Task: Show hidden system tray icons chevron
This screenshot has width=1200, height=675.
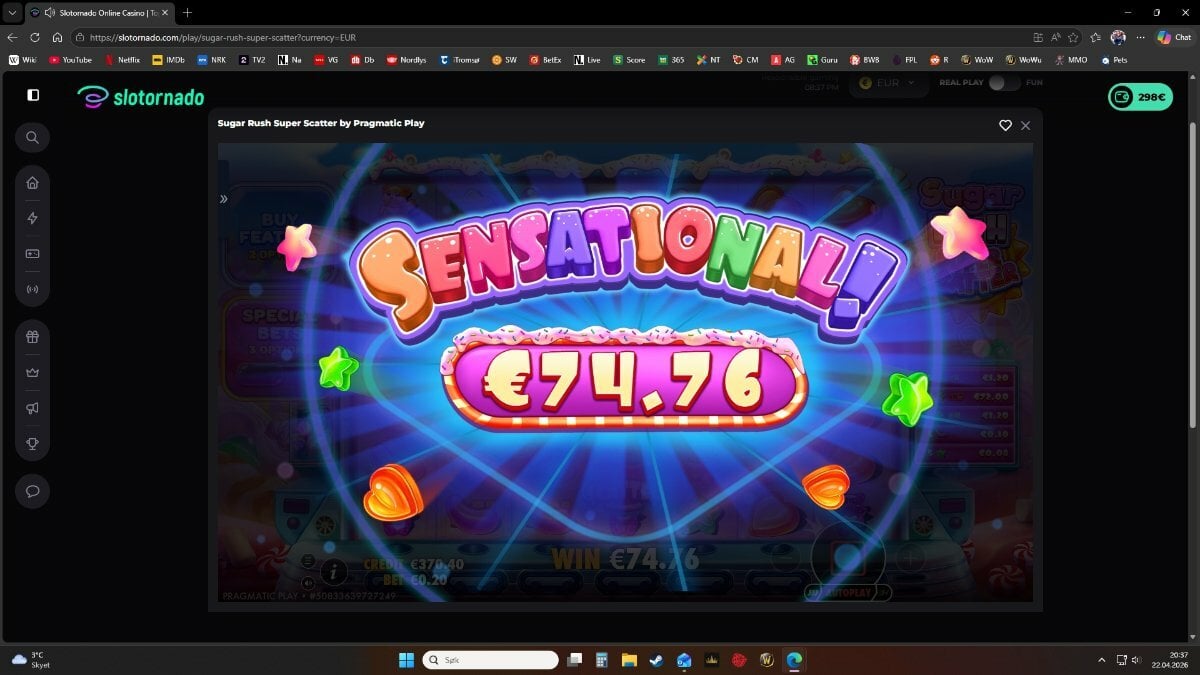Action: coord(1102,660)
